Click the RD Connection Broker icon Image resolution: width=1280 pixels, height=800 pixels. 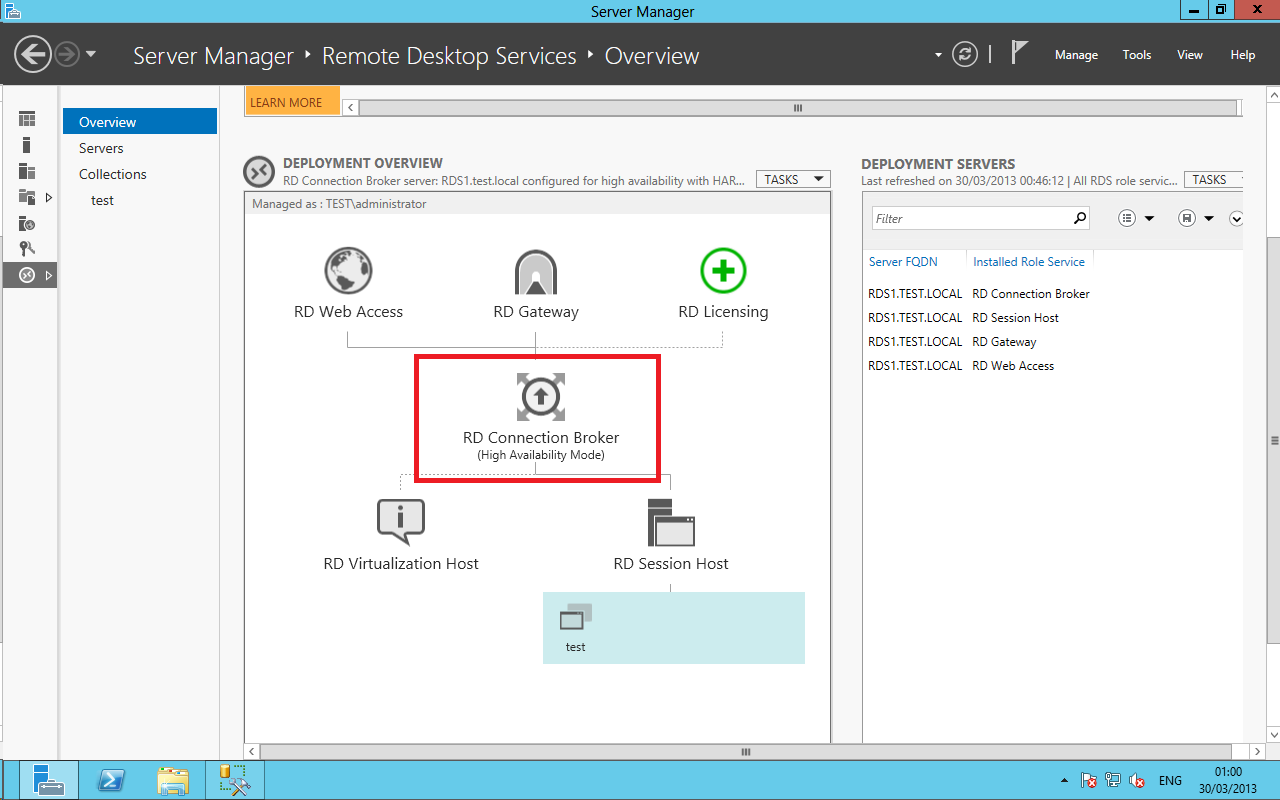(541, 397)
